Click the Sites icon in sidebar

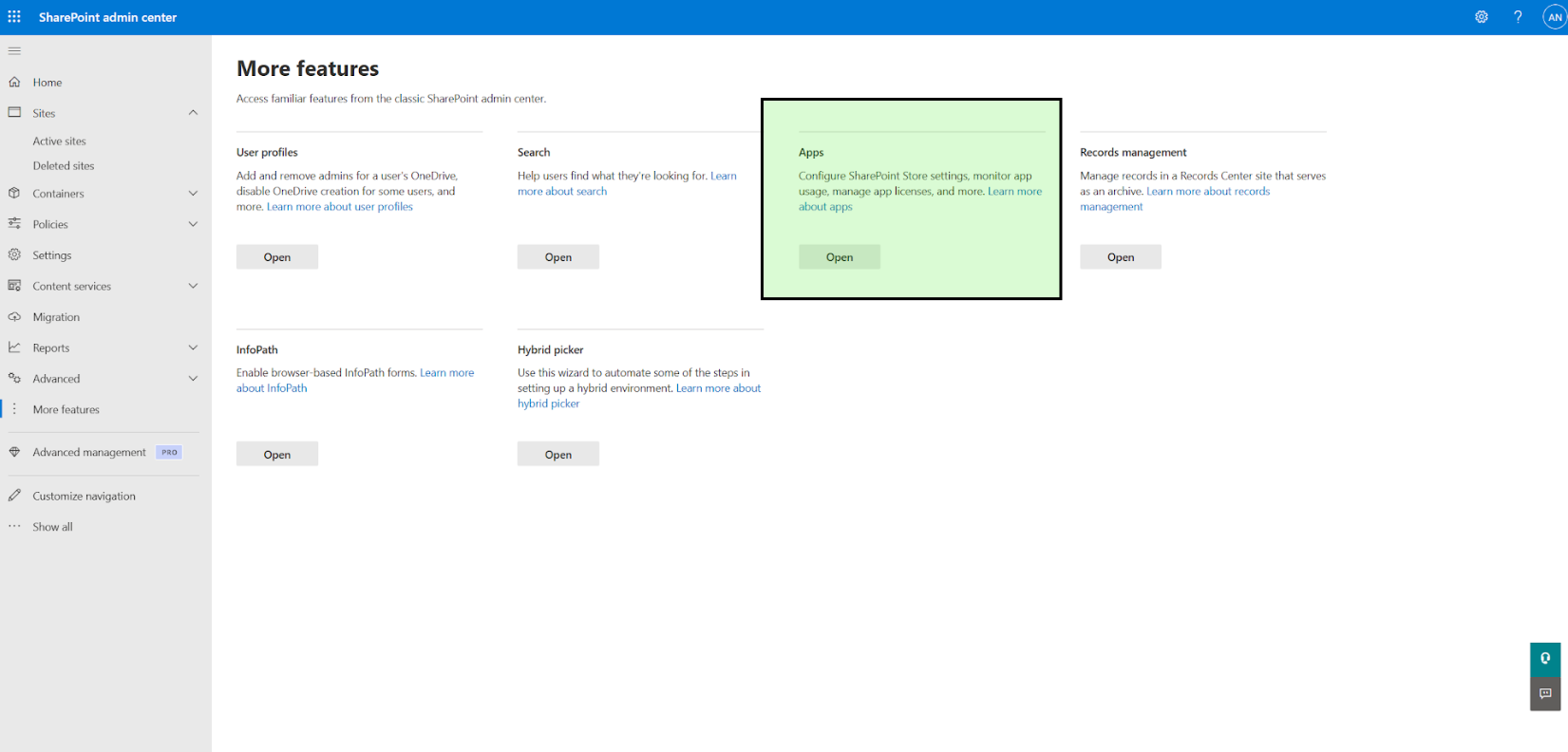(14, 113)
